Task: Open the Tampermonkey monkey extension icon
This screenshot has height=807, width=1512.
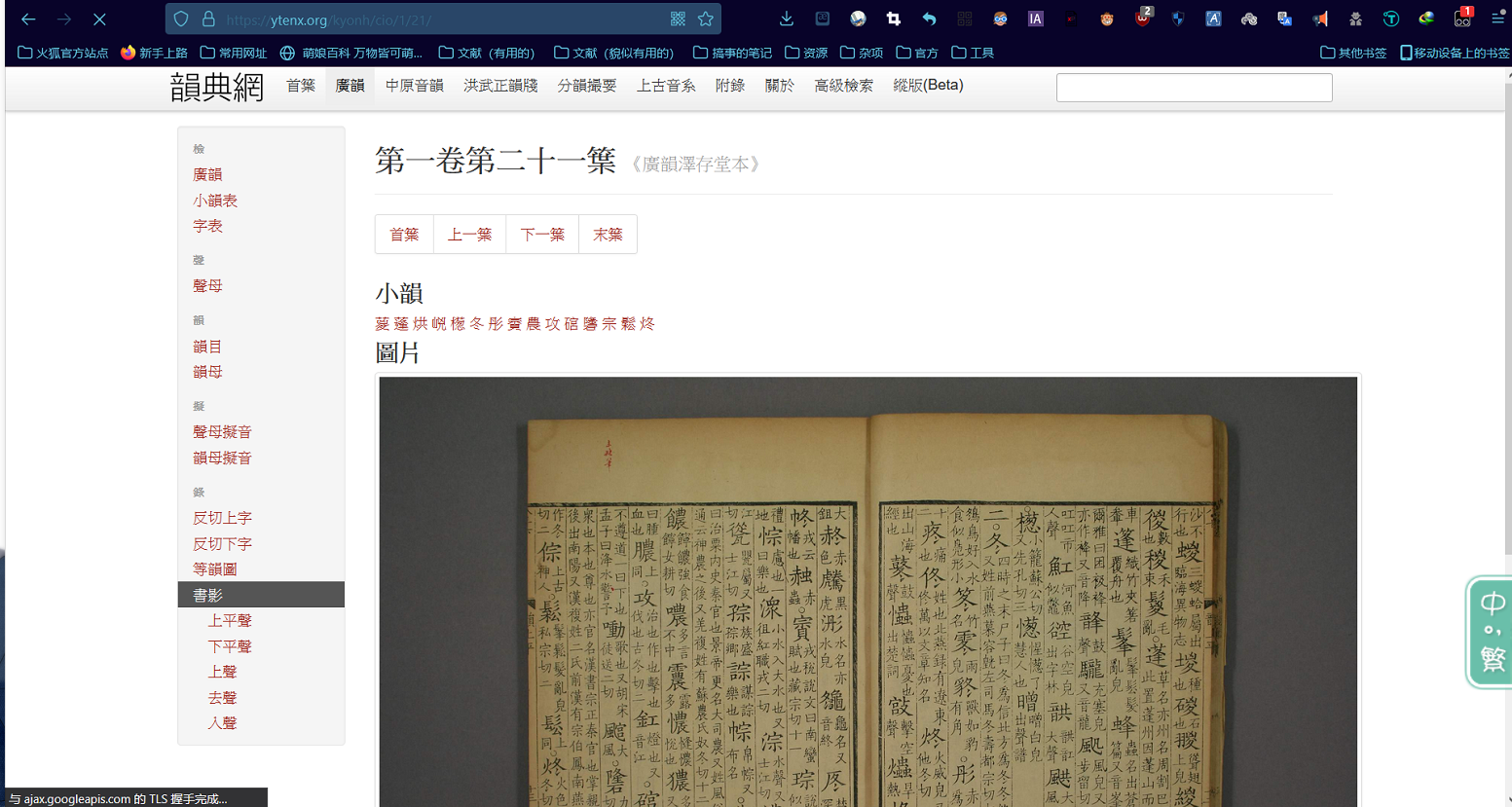Action: click(x=1106, y=18)
